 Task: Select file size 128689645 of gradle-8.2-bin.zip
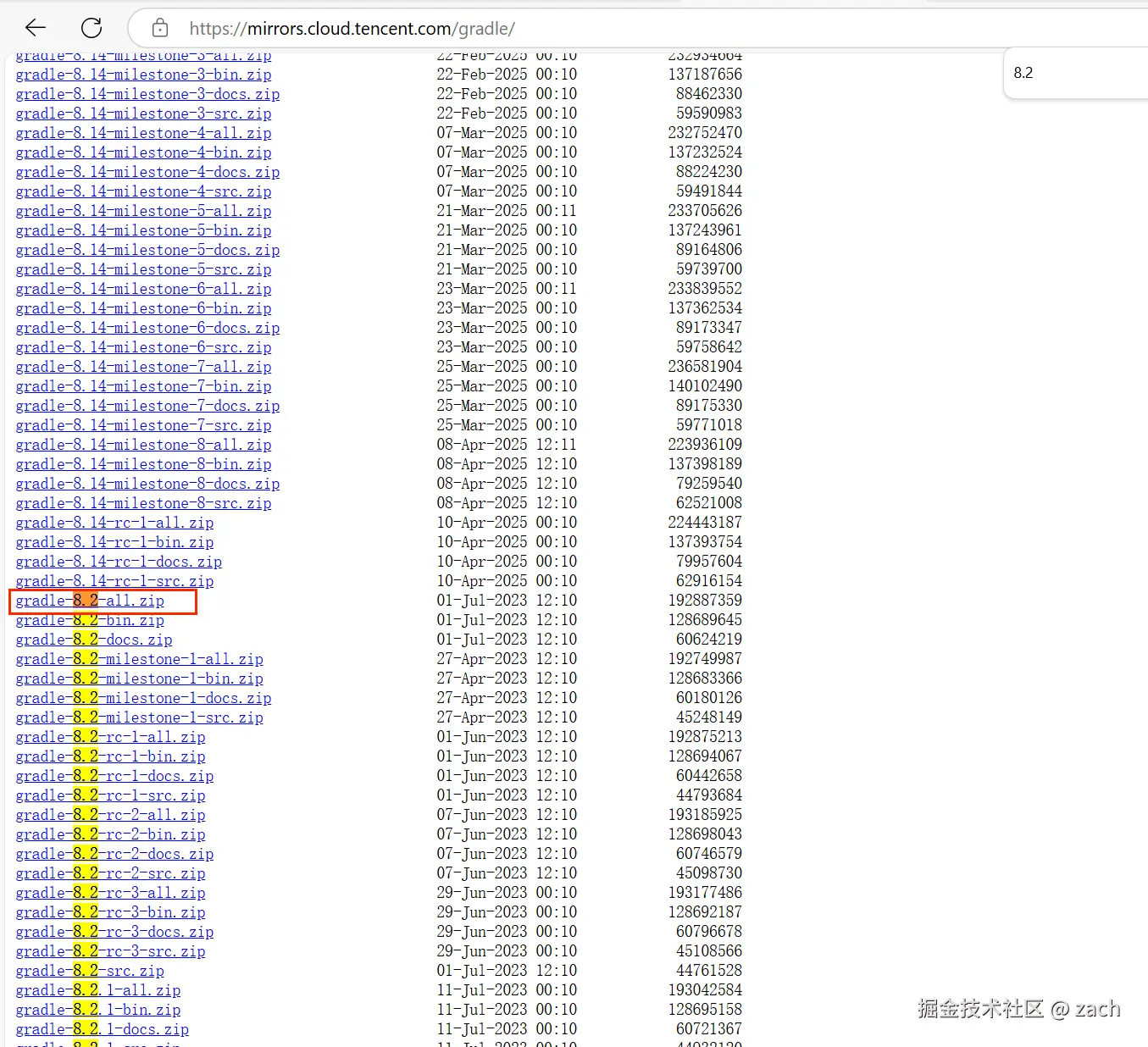705,620
